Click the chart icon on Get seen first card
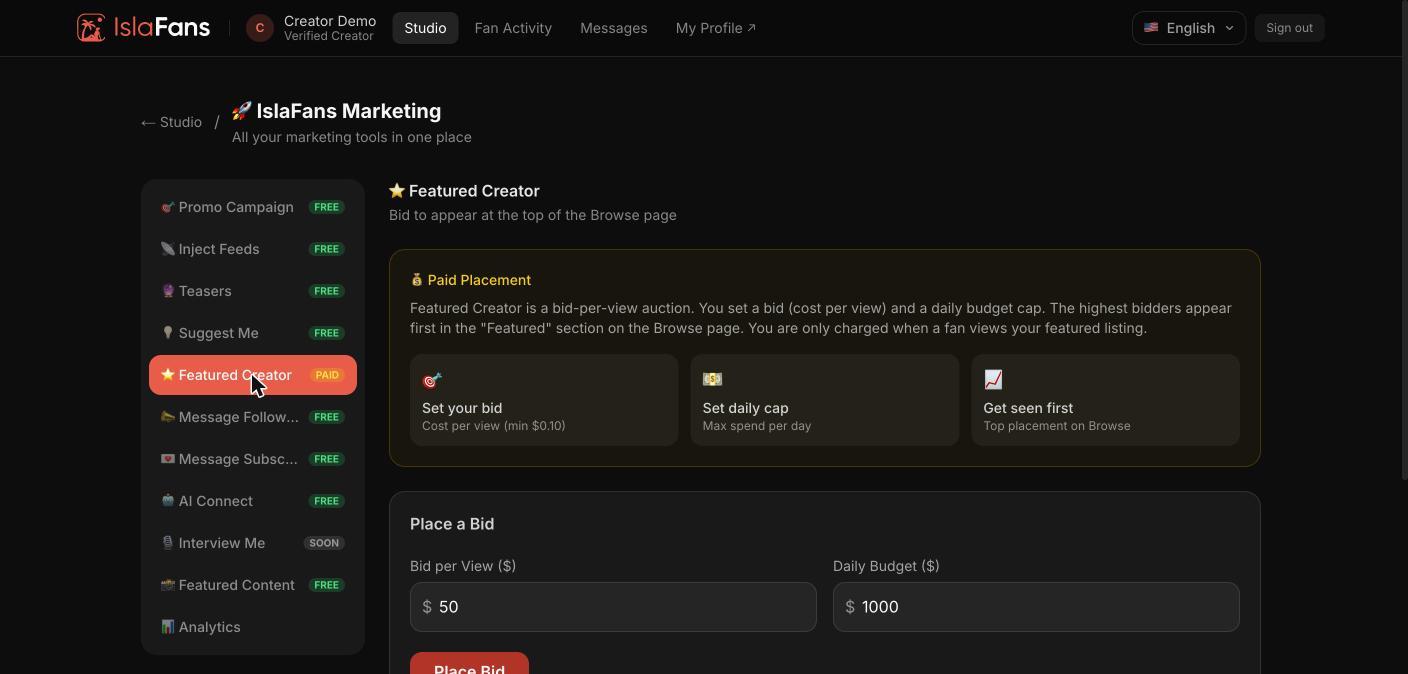This screenshot has height=674, width=1408. click(x=993, y=380)
